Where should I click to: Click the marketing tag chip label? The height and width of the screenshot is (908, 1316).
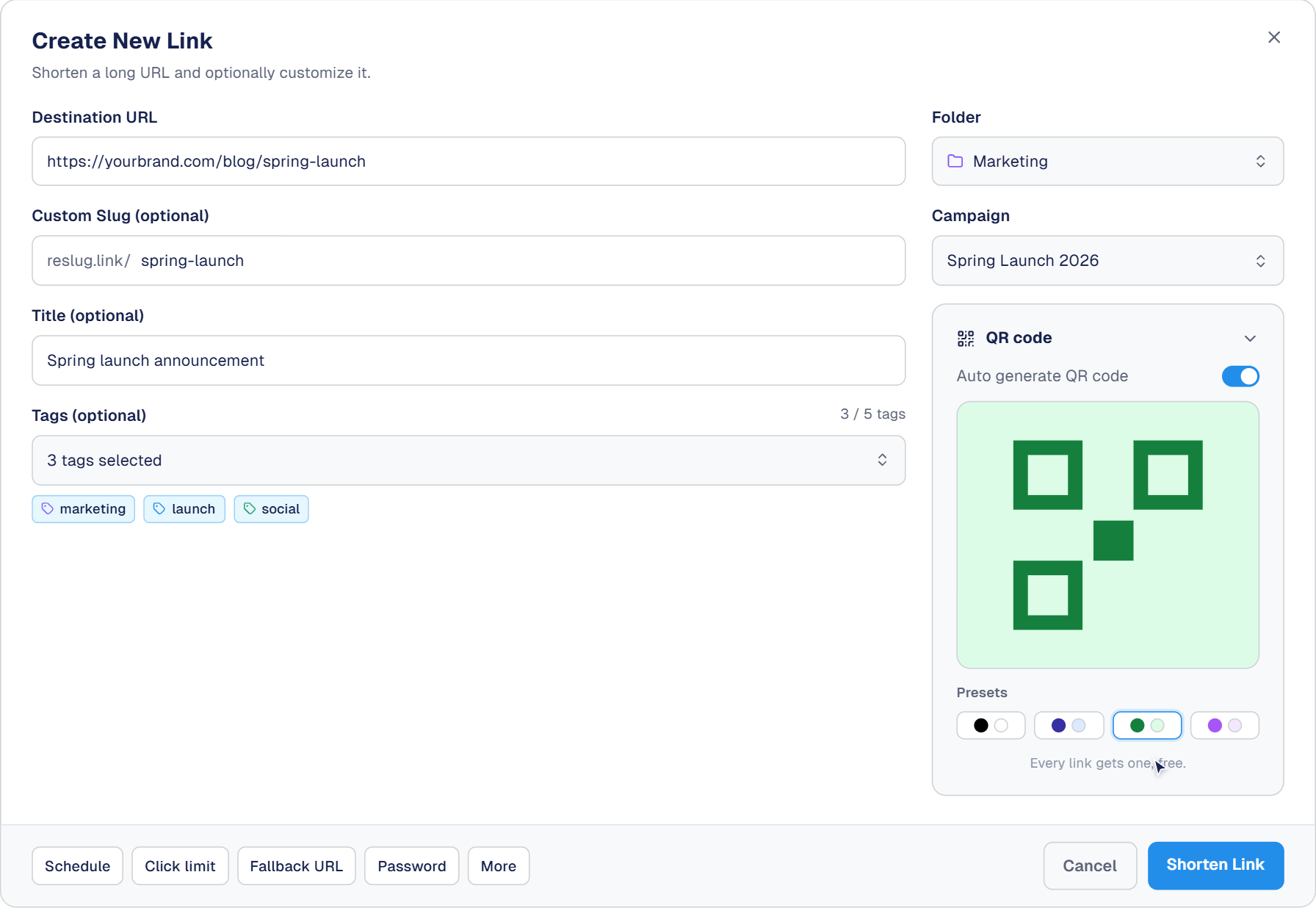click(x=93, y=509)
